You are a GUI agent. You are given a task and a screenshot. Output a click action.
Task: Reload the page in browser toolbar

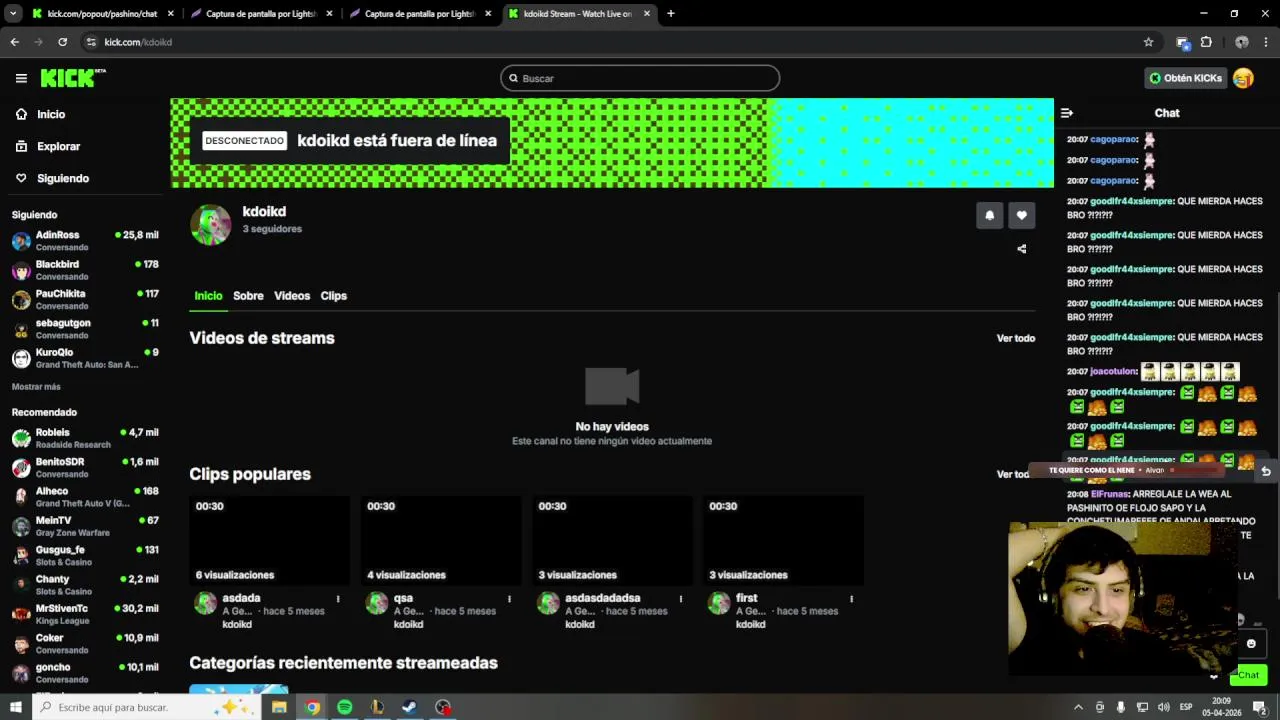62,42
